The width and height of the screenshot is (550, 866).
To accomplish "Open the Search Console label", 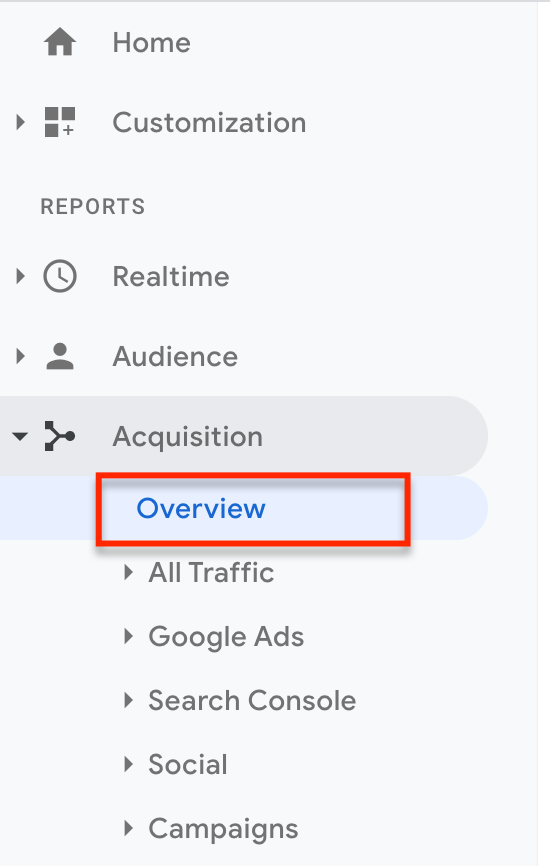I will (252, 700).
